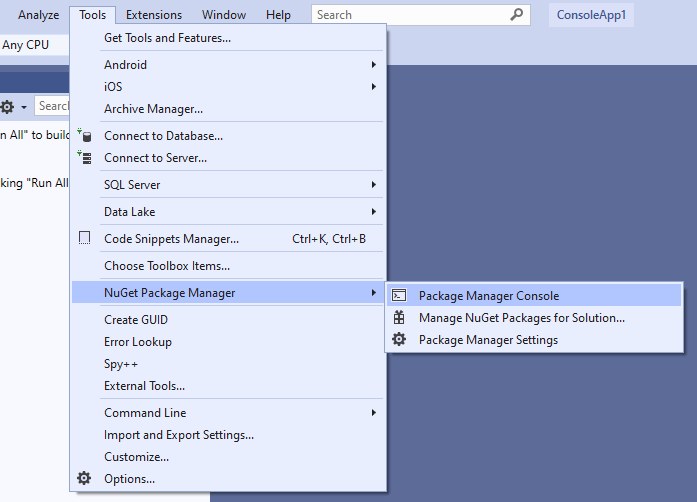Click the ConsoleApp1 solution label

coord(591,15)
